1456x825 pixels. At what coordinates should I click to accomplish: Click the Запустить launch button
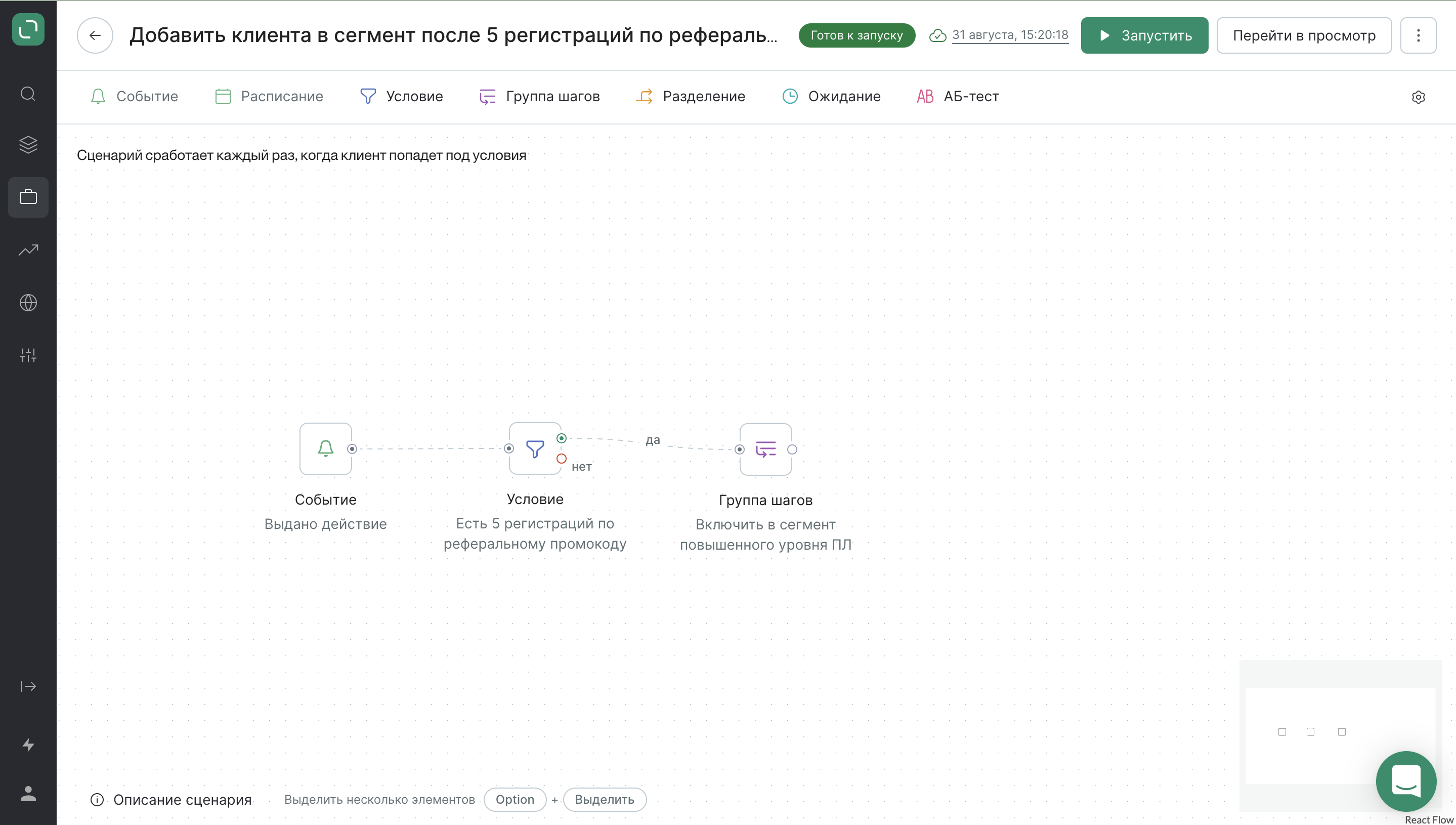[1144, 35]
